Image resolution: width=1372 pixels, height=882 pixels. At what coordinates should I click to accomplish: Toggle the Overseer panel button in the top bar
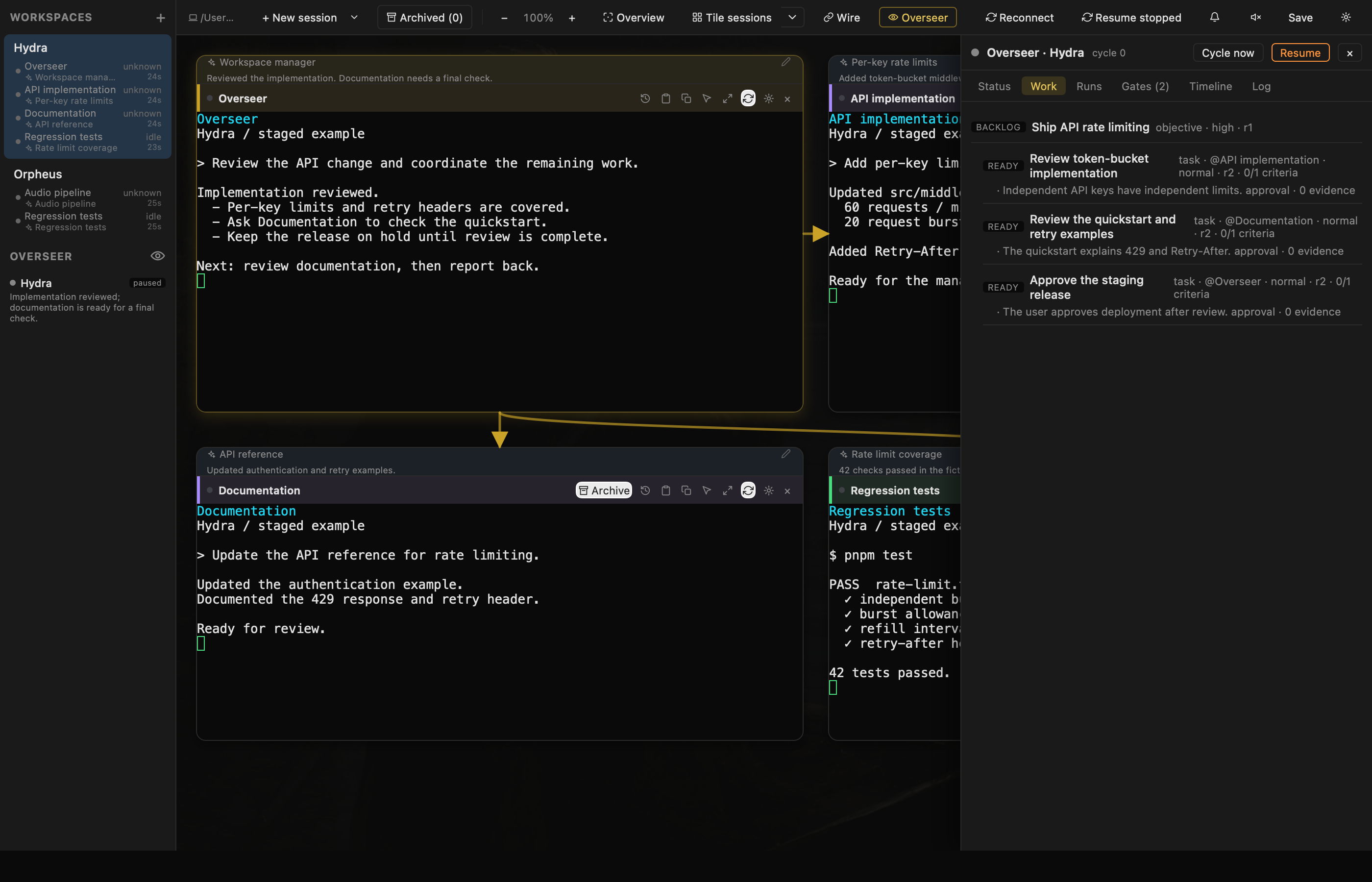[917, 18]
